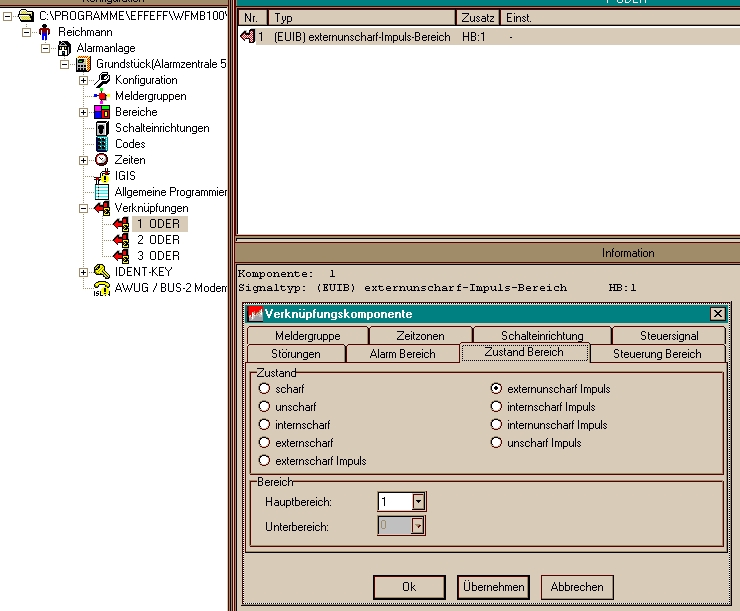The height and width of the screenshot is (611, 740).
Task: Switch to the Meldergruppe tab
Action: click(307, 336)
